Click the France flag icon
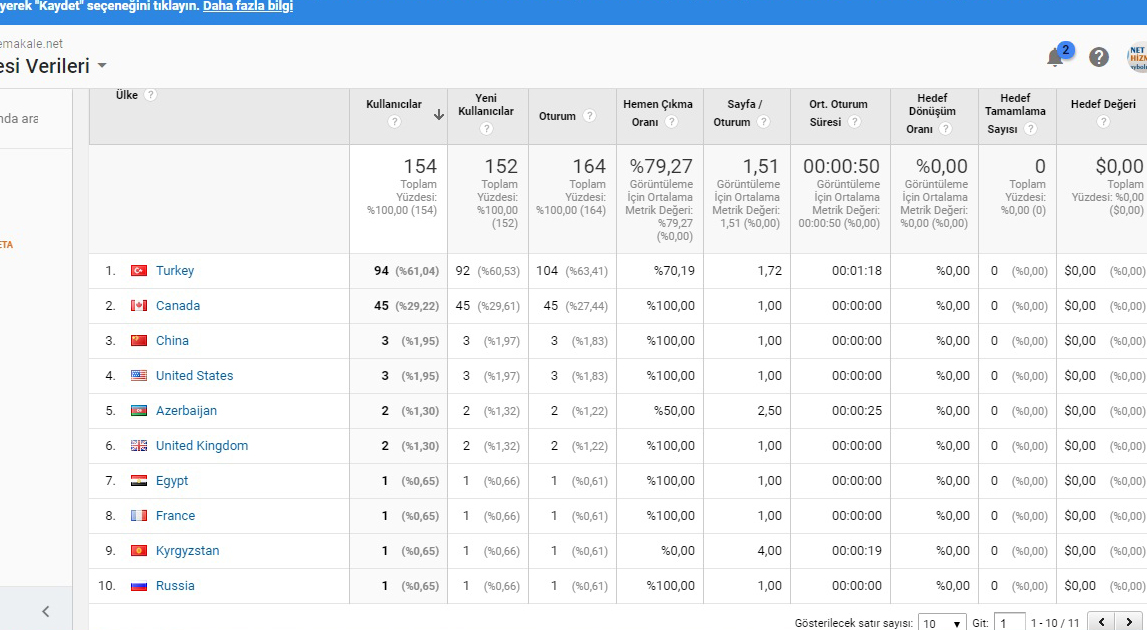The image size is (1147, 630). pyautogui.click(x=139, y=516)
